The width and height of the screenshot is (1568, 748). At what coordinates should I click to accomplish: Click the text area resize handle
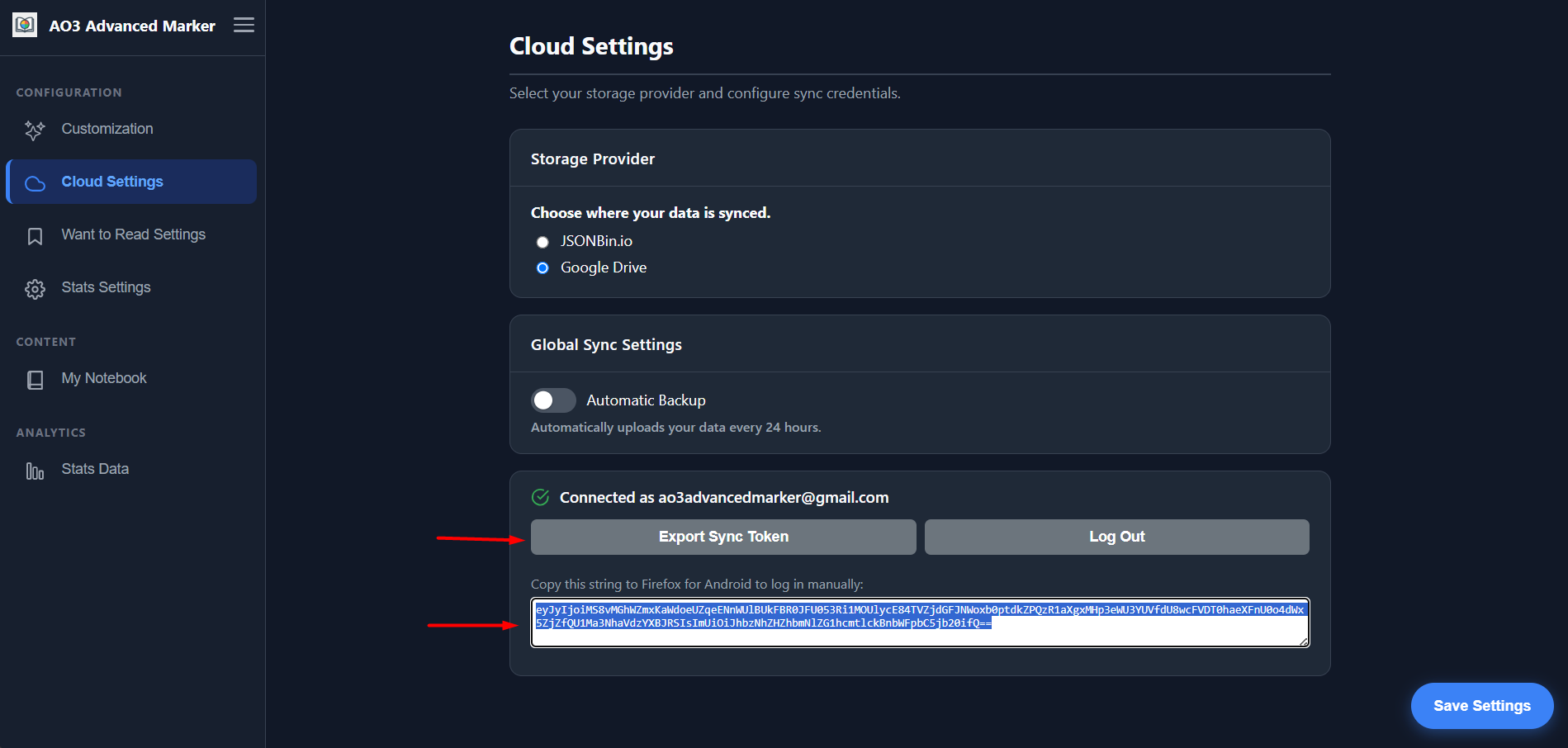1304,641
